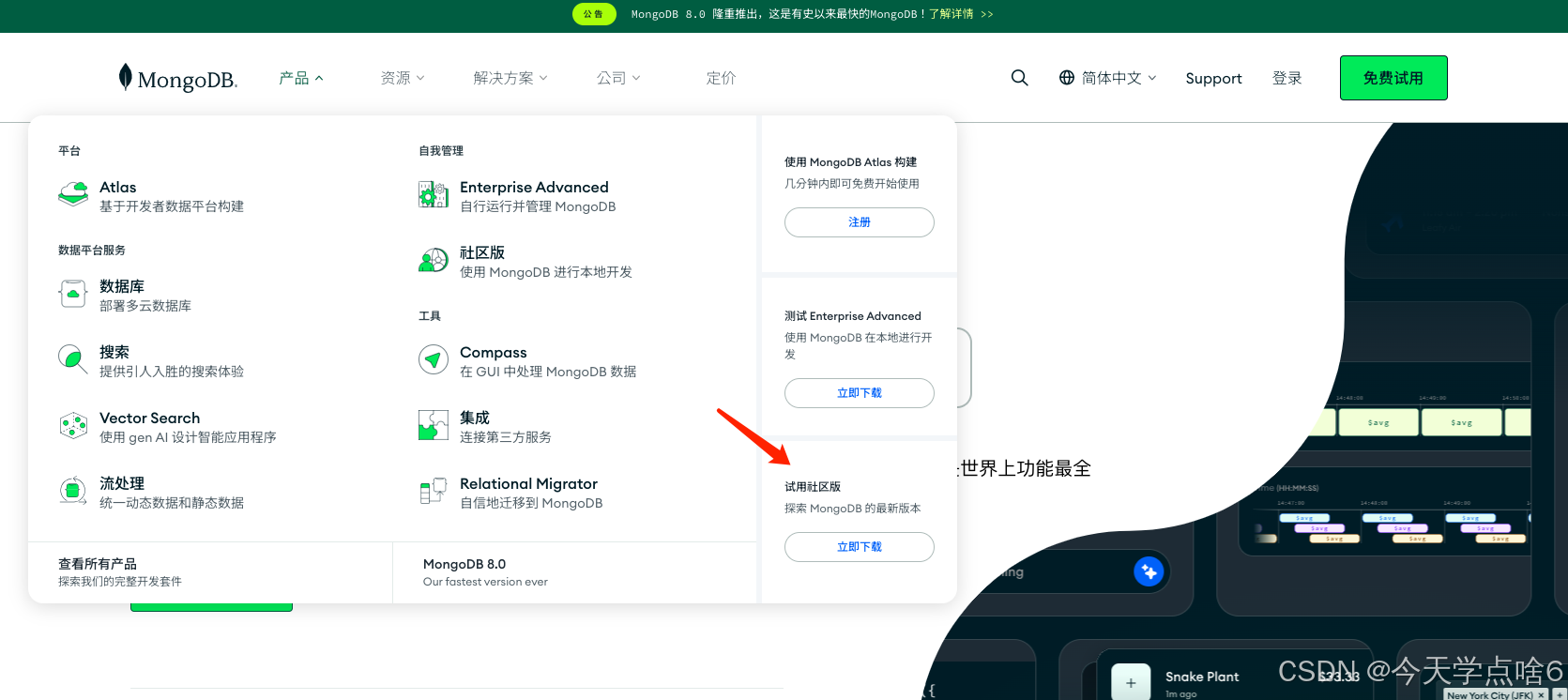Expand the 公司 menu
This screenshot has width=1568, height=700.
point(618,78)
